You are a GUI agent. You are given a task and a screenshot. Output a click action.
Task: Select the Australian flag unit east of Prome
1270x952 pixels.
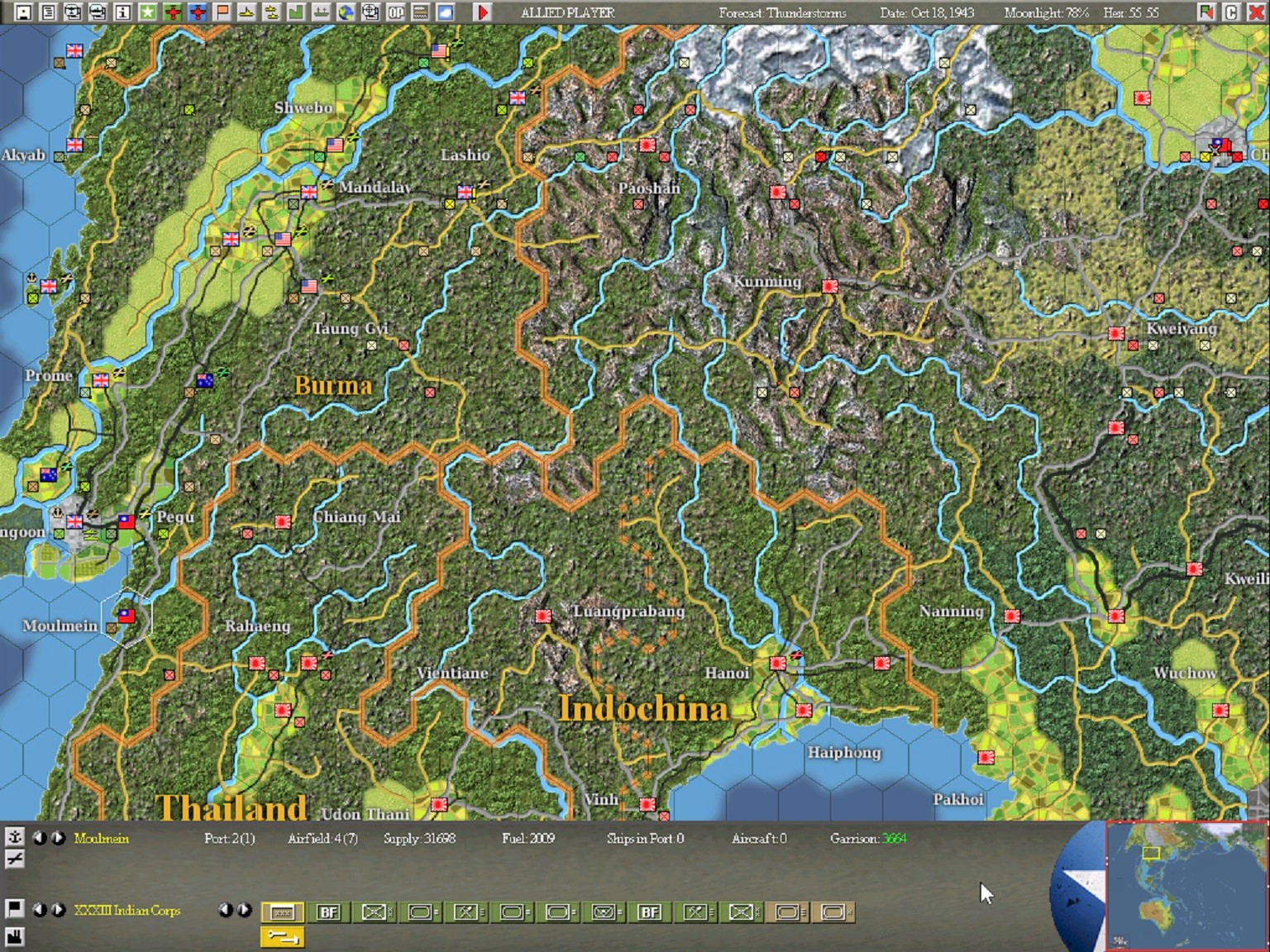[205, 380]
